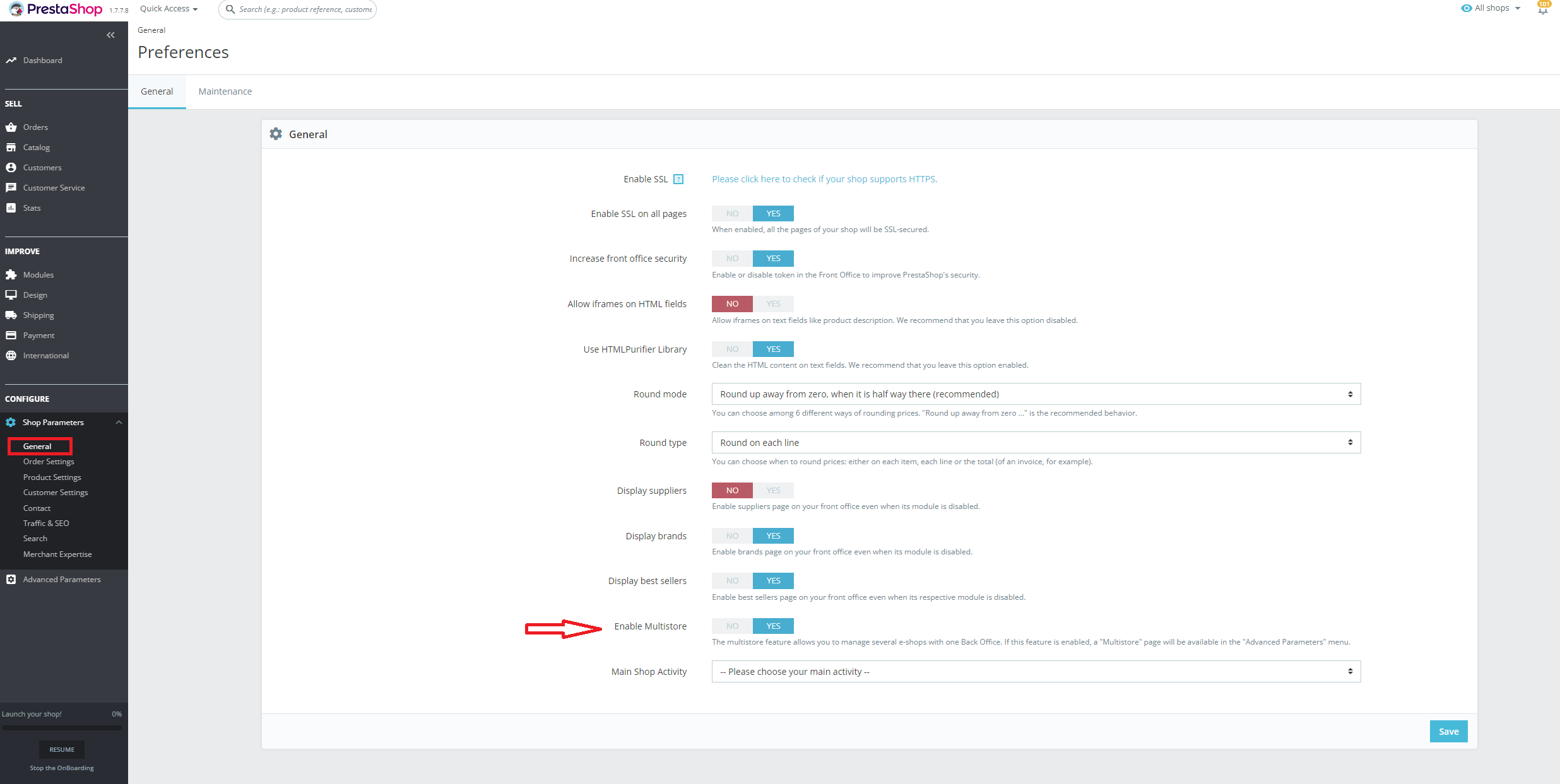The image size is (1560, 784).
Task: Click the Save button
Action: pyautogui.click(x=1448, y=731)
